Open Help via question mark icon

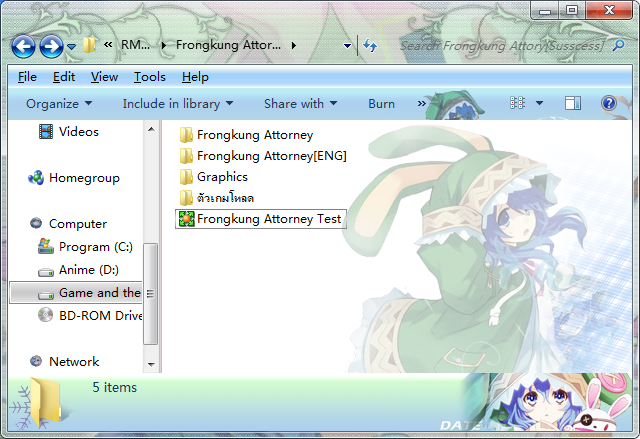609,103
